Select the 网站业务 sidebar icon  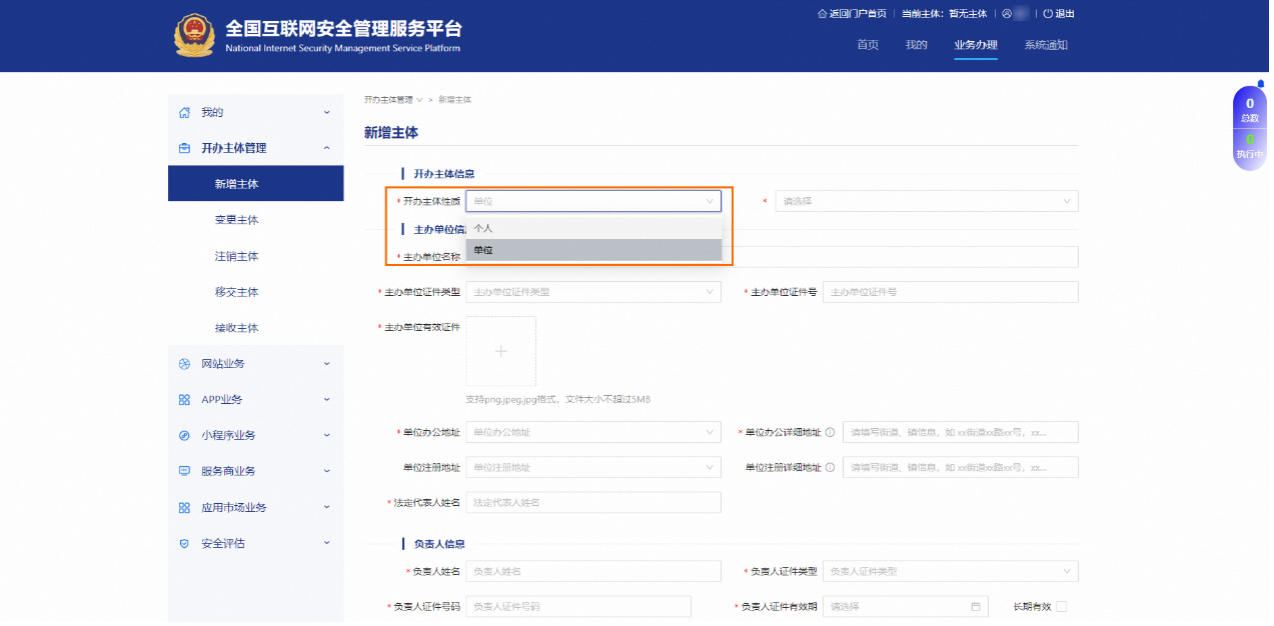(184, 363)
